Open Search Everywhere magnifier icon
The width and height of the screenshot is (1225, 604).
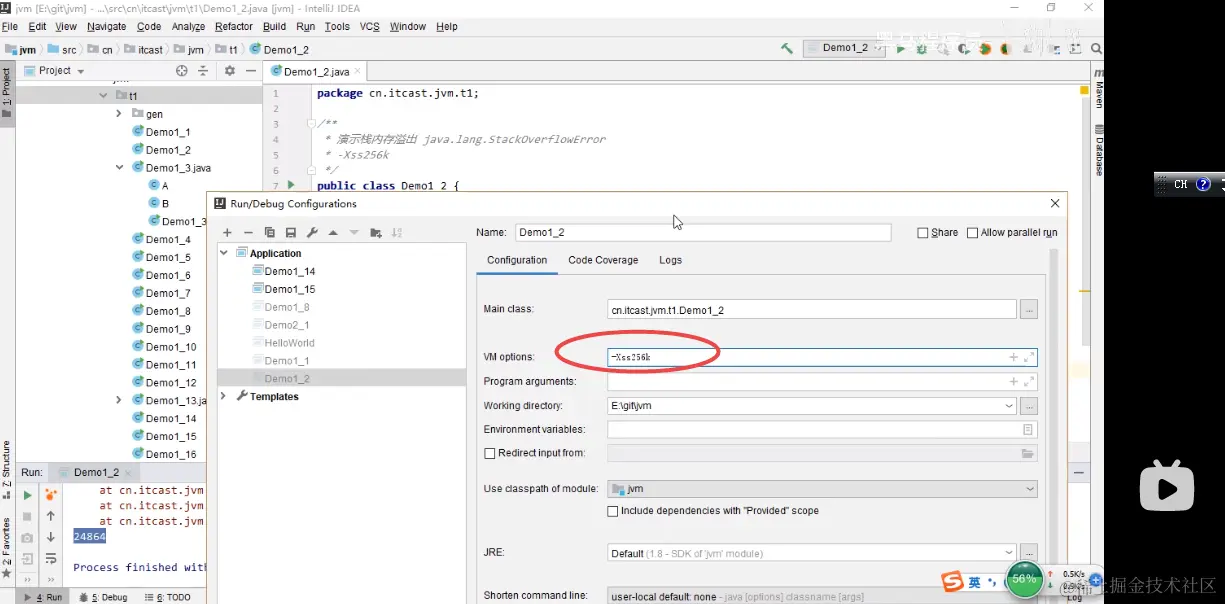coord(1096,49)
